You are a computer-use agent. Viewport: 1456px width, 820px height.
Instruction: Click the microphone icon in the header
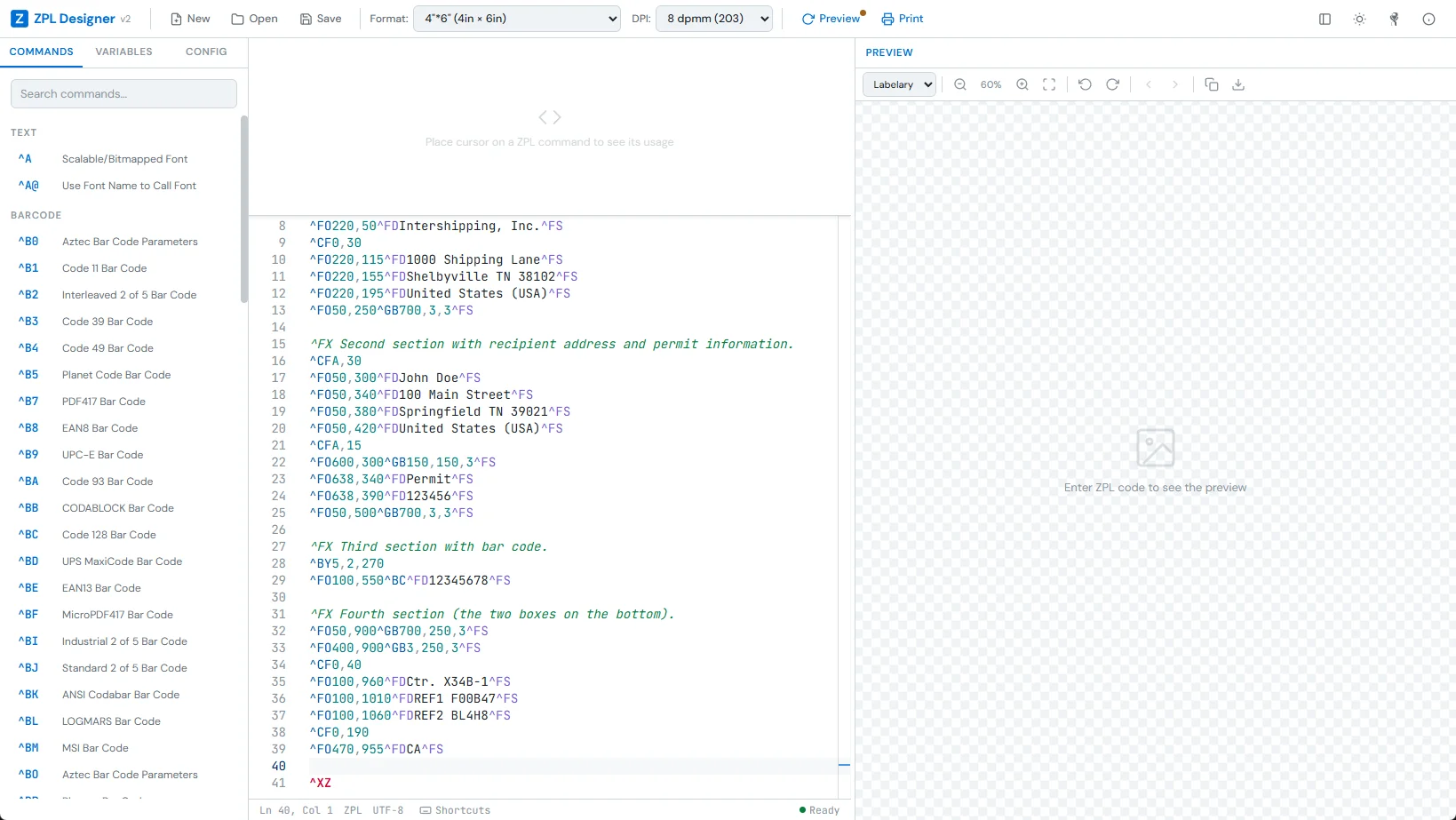coord(1393,19)
